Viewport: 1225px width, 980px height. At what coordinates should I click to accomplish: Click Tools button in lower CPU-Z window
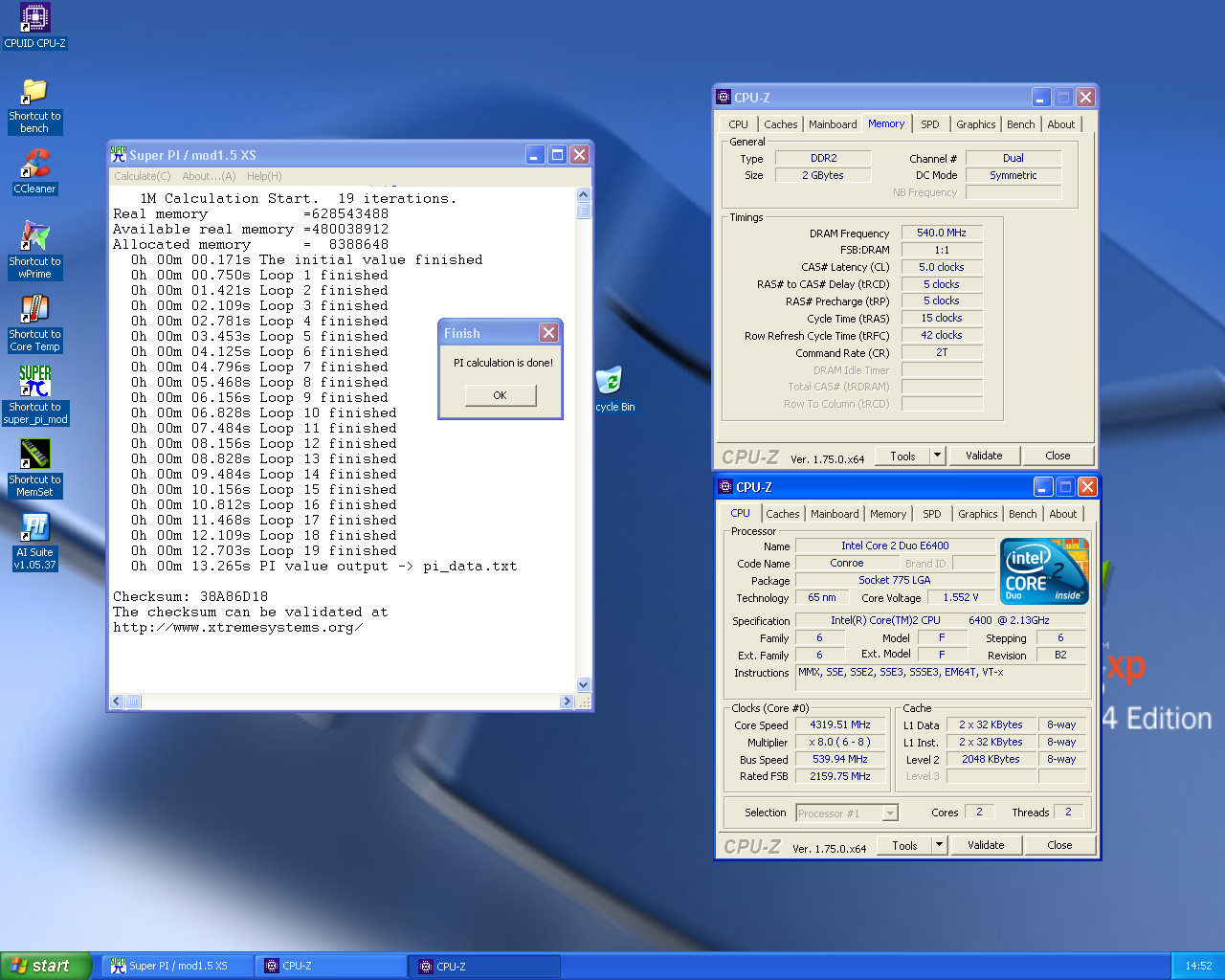(x=905, y=846)
